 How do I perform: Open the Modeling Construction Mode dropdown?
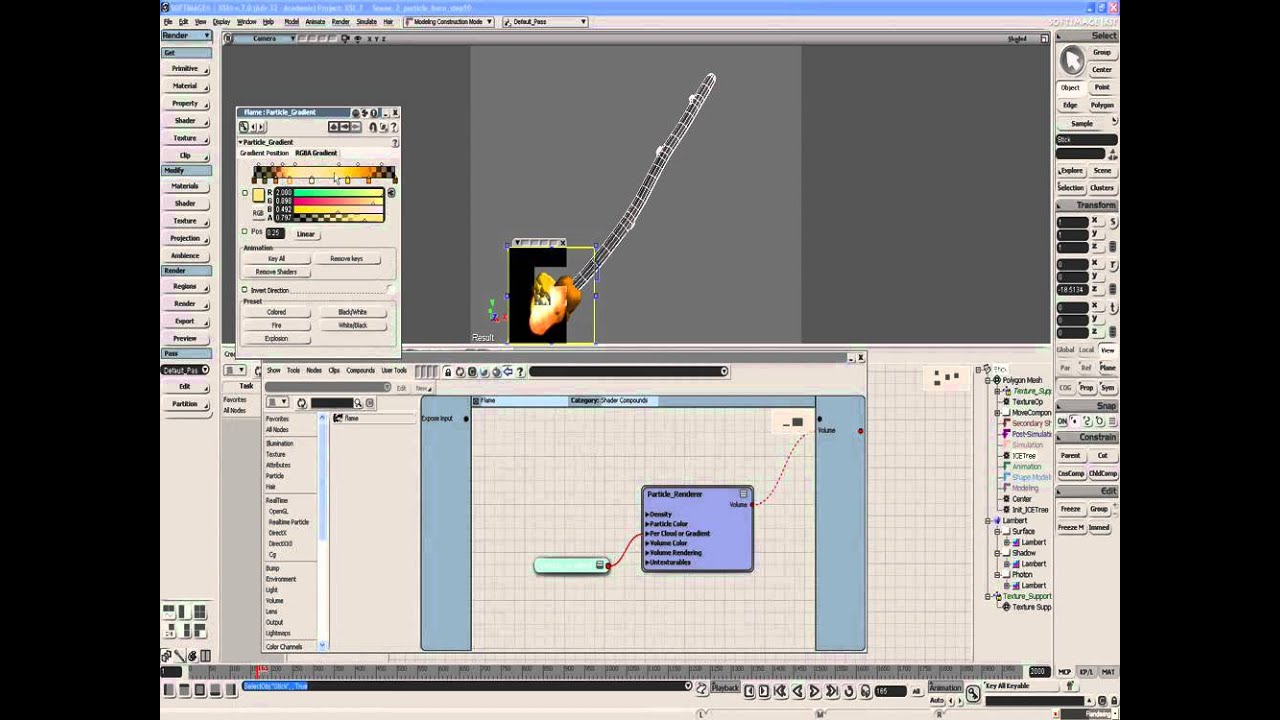[449, 22]
